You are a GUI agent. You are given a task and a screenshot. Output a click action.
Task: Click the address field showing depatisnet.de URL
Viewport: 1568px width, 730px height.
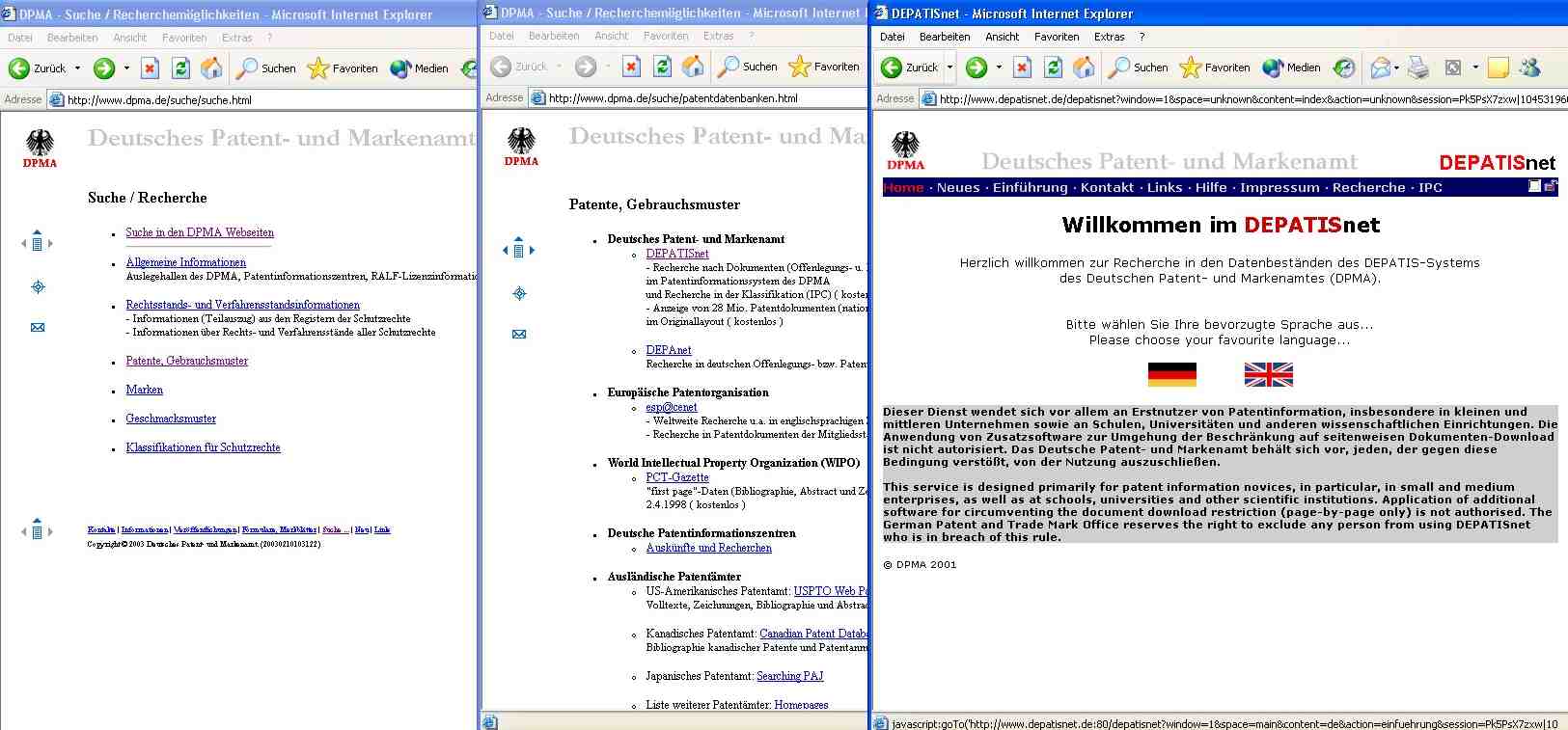pyautogui.click(x=1245, y=98)
